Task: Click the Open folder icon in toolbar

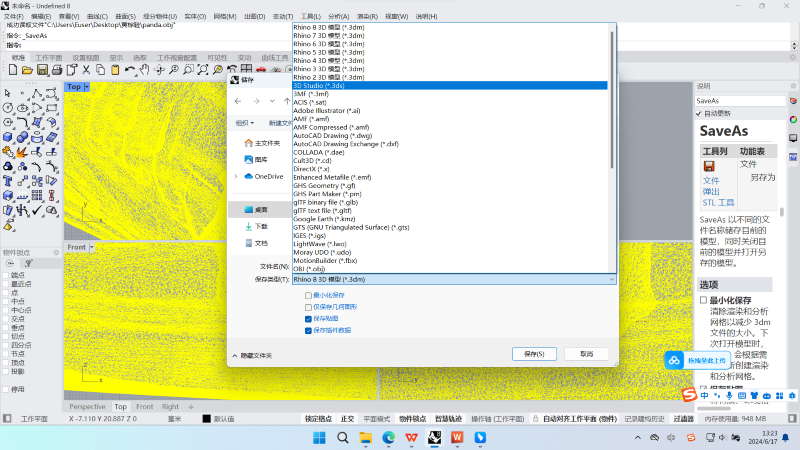Action: (x=28, y=70)
